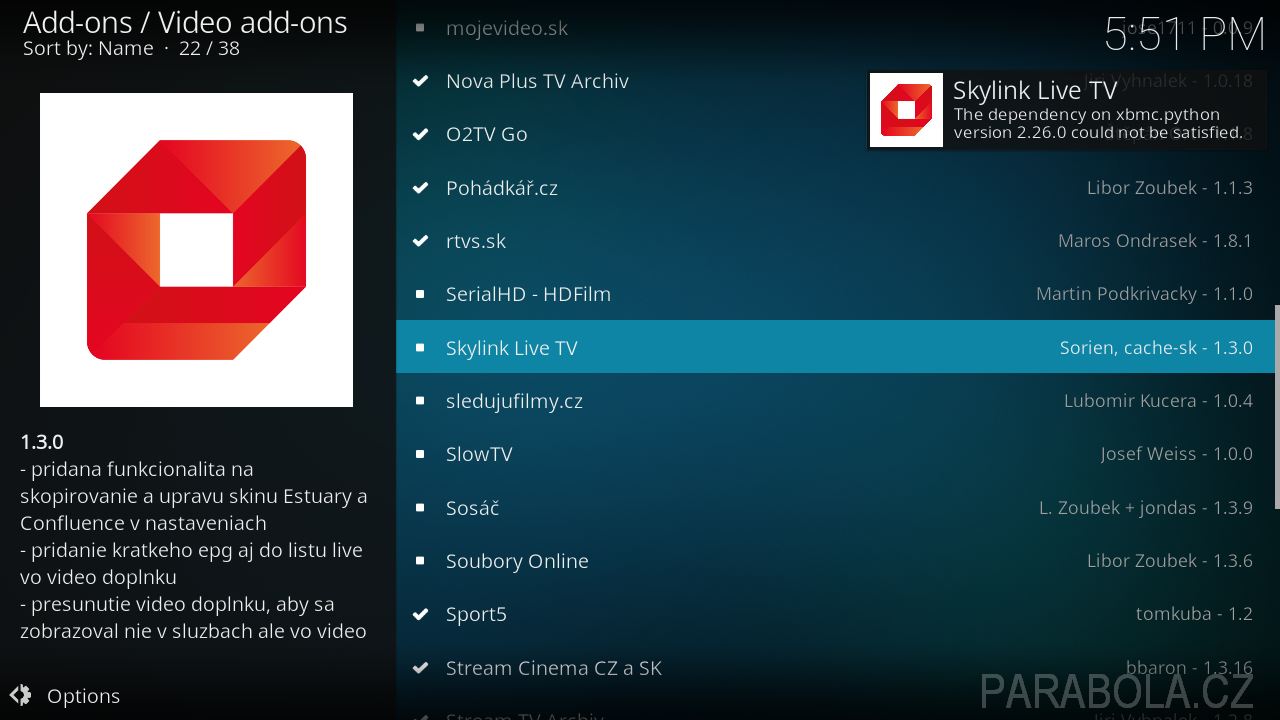Click the square bullet beside SlowTV
Viewport: 1280px width, 720px height.
pyautogui.click(x=421, y=454)
